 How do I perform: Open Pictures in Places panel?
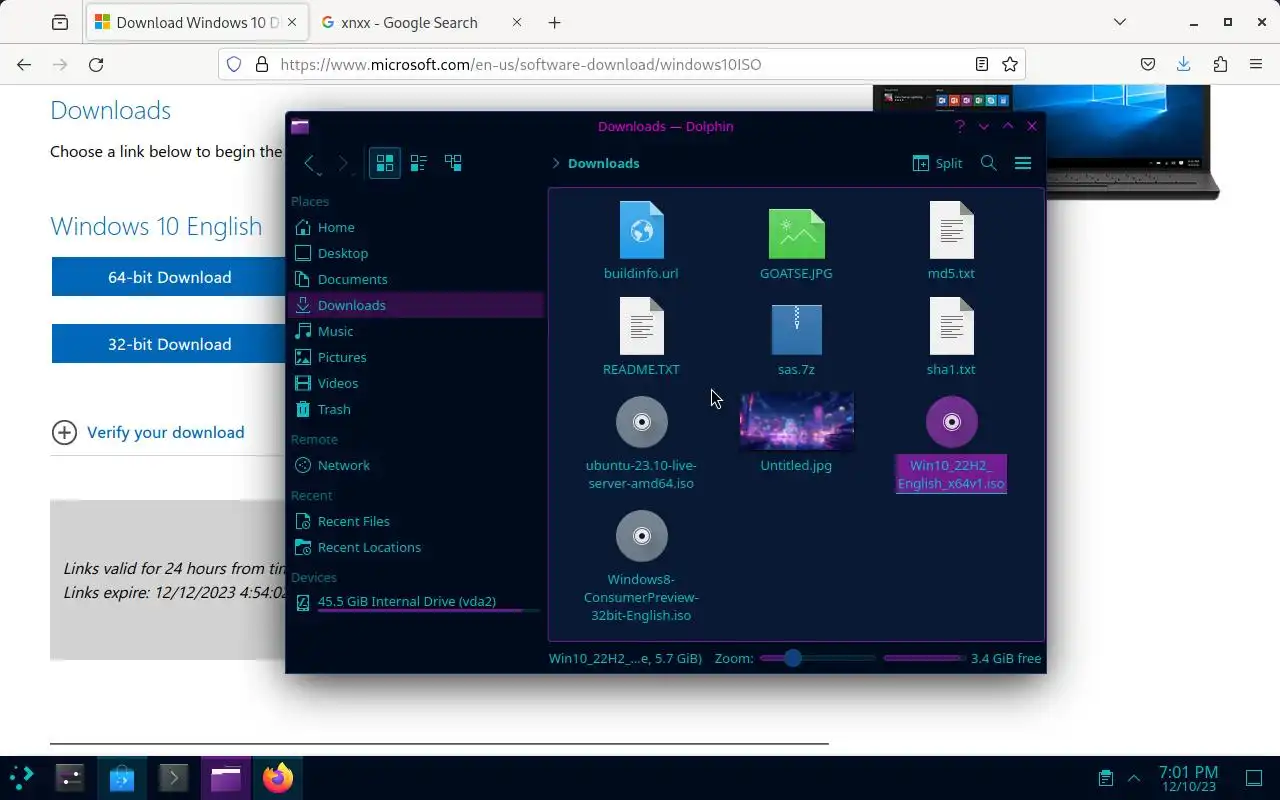(416, 357)
